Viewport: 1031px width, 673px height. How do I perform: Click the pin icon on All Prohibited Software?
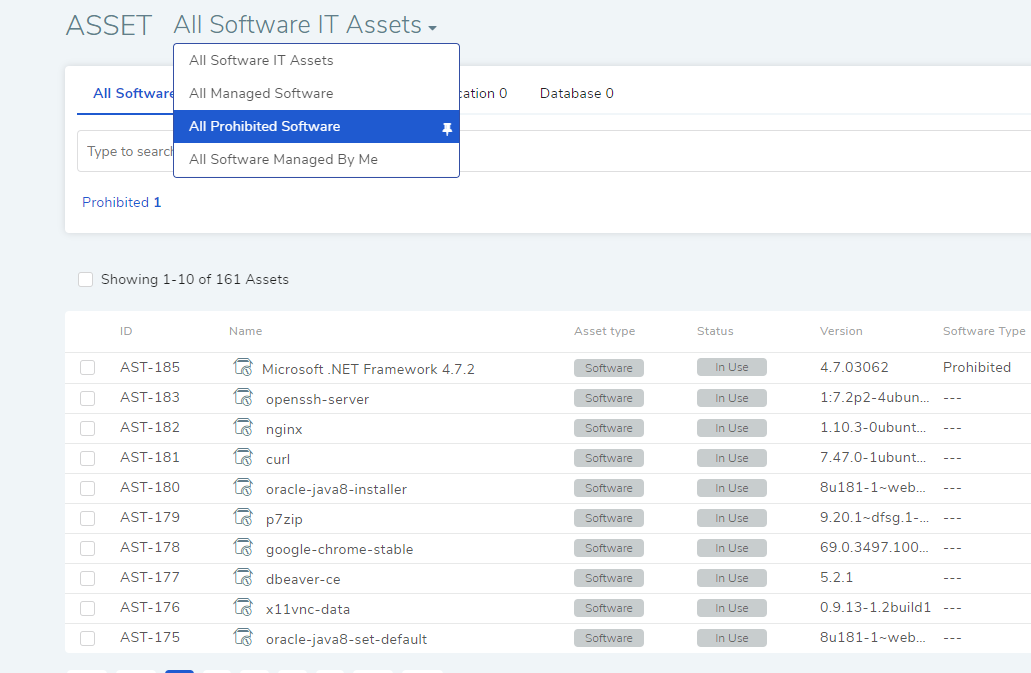pos(447,129)
